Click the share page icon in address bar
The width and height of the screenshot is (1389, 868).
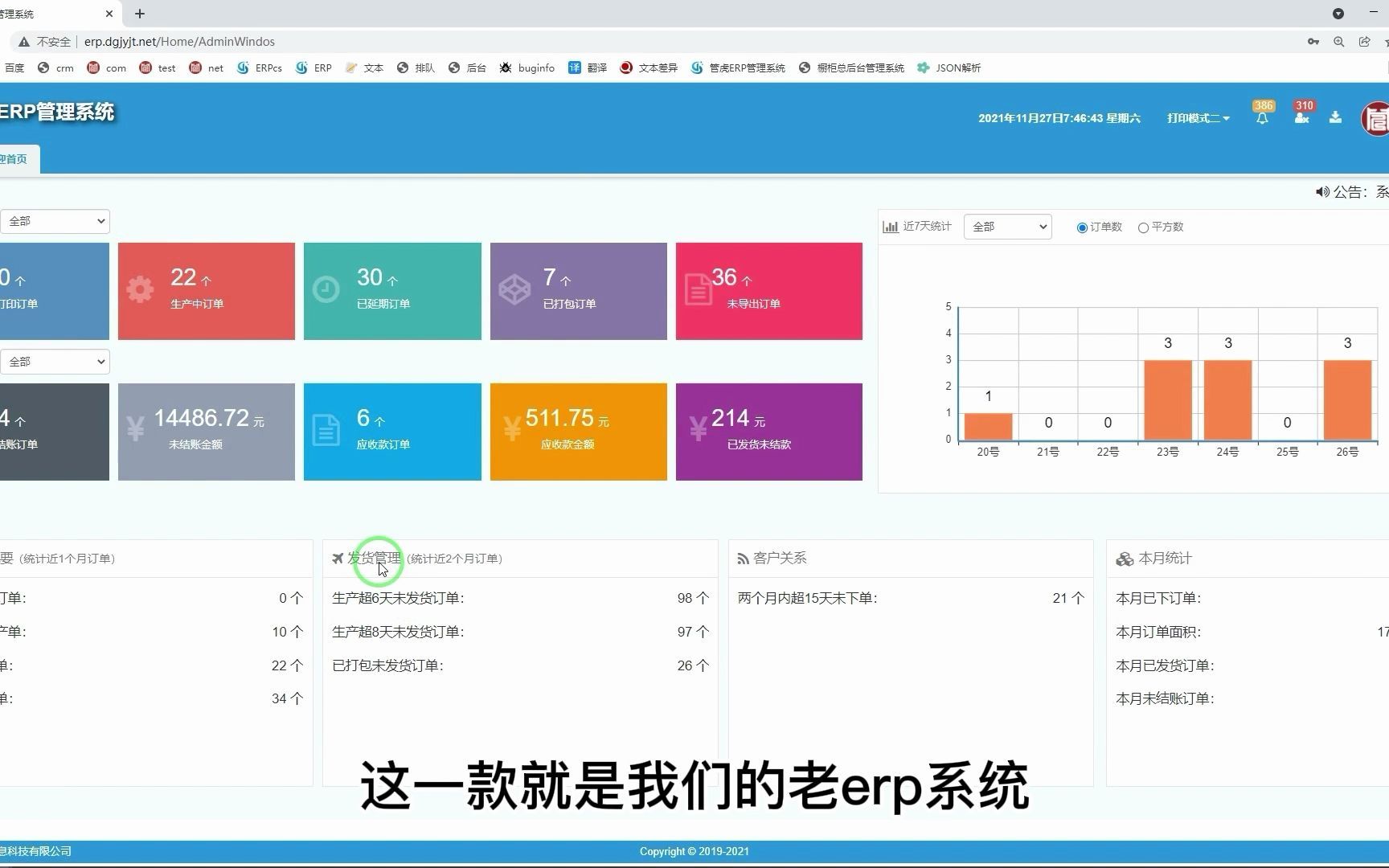[x=1364, y=42]
